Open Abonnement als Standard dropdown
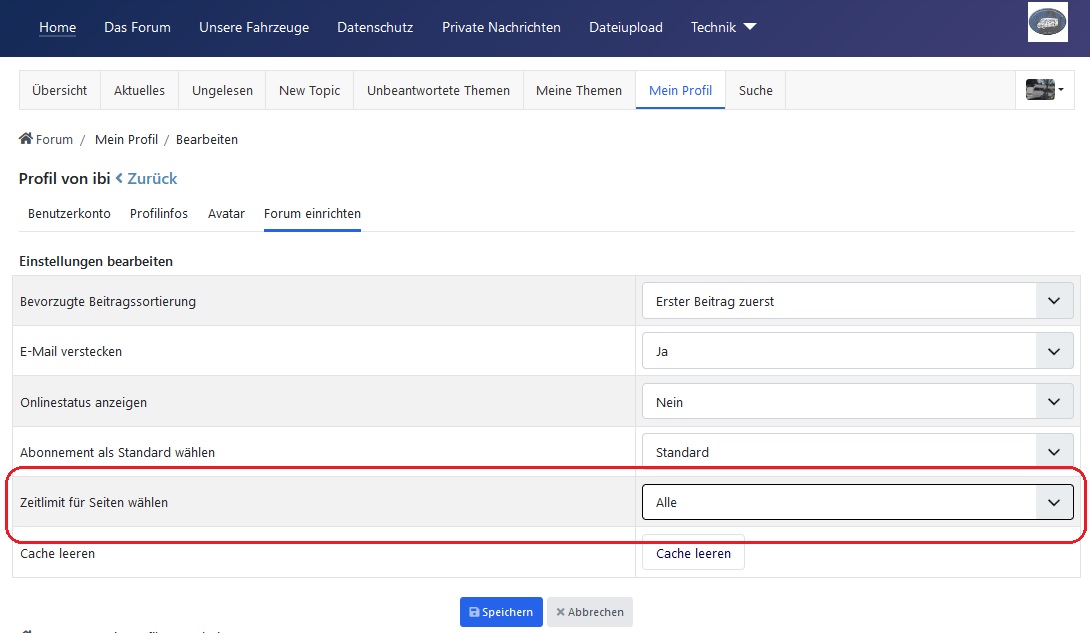The height and width of the screenshot is (633, 1090). (857, 452)
